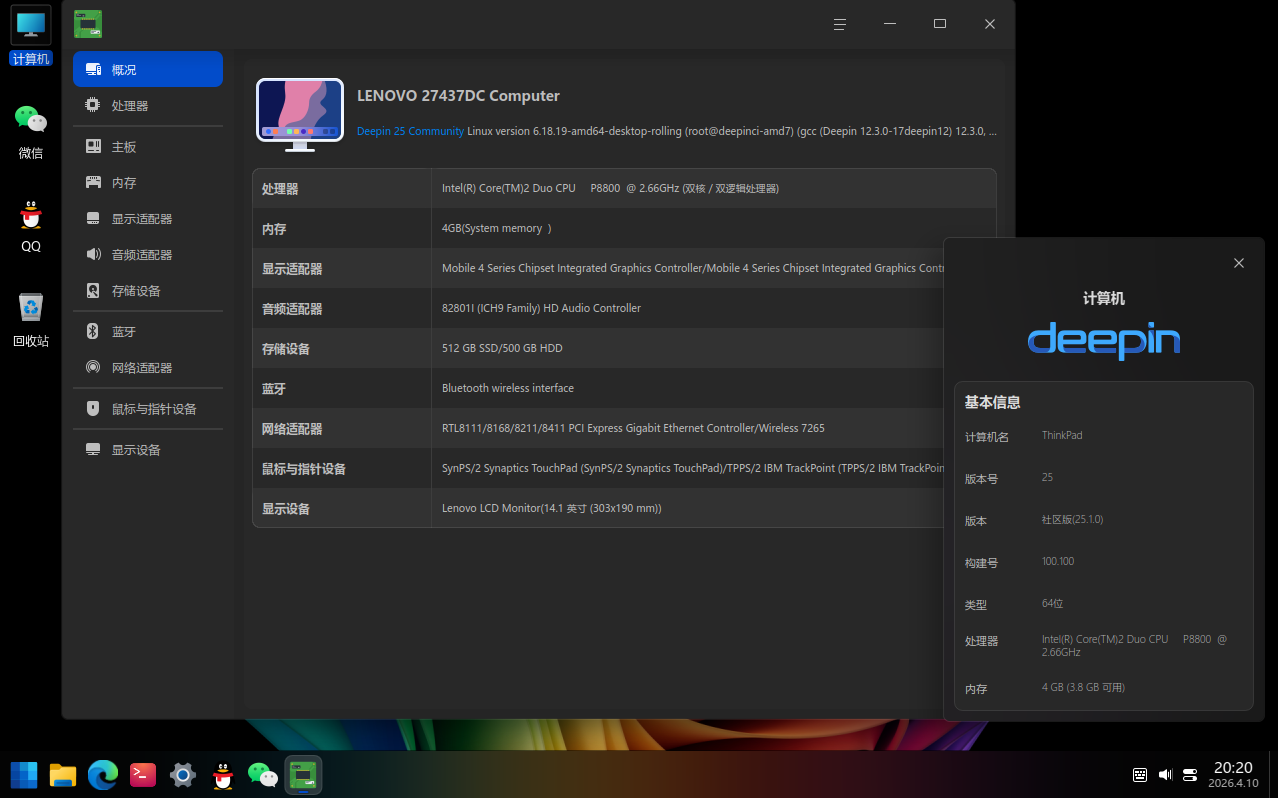Select 存储设备 in the sidebar
This screenshot has width=1278, height=798.
tap(135, 290)
